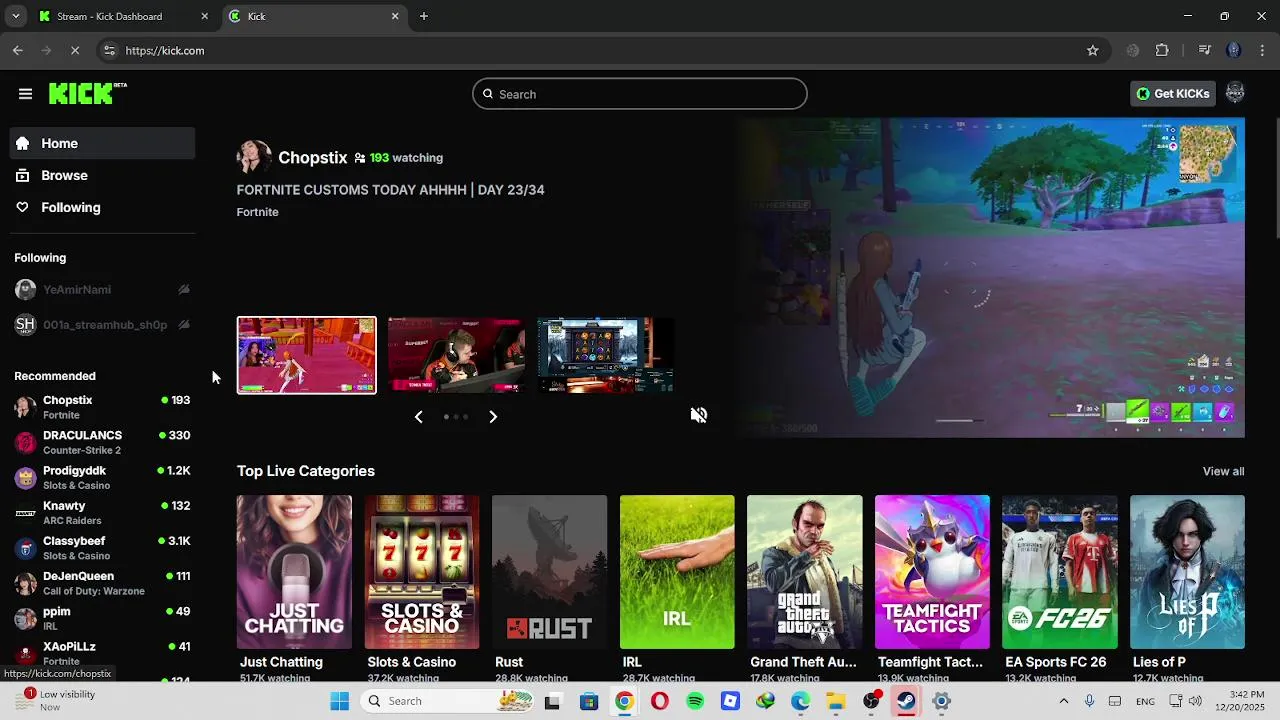1280x720 pixels.
Task: Open a new browser tab
Action: click(x=424, y=16)
